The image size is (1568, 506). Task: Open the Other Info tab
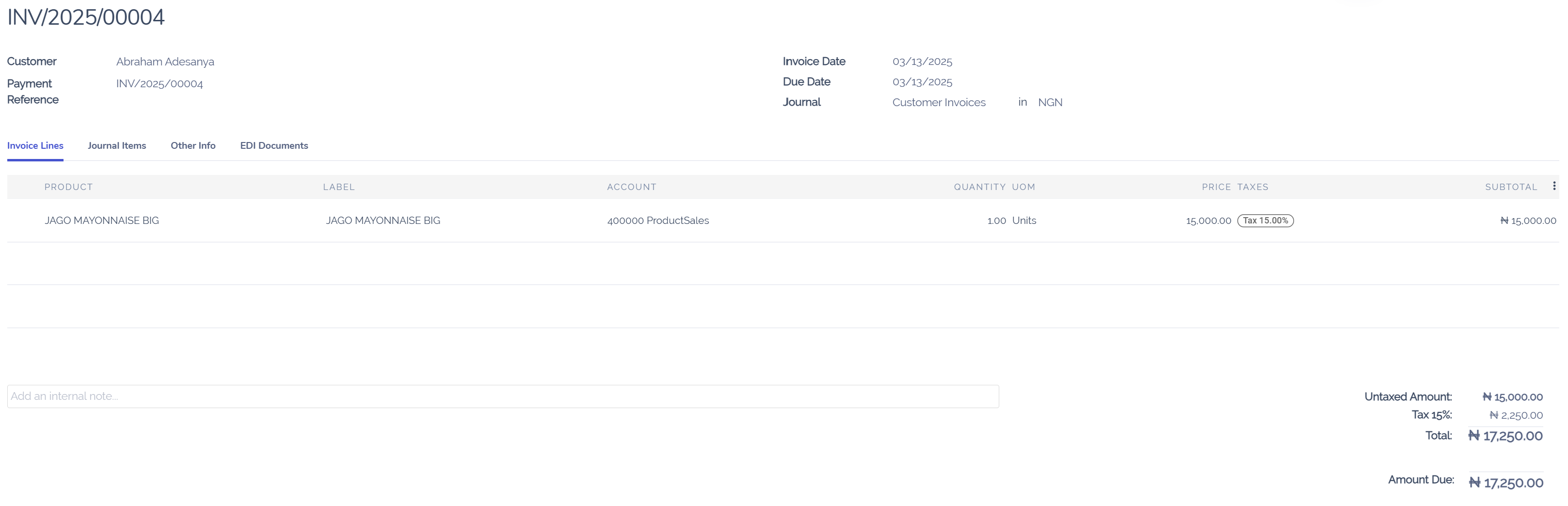192,145
